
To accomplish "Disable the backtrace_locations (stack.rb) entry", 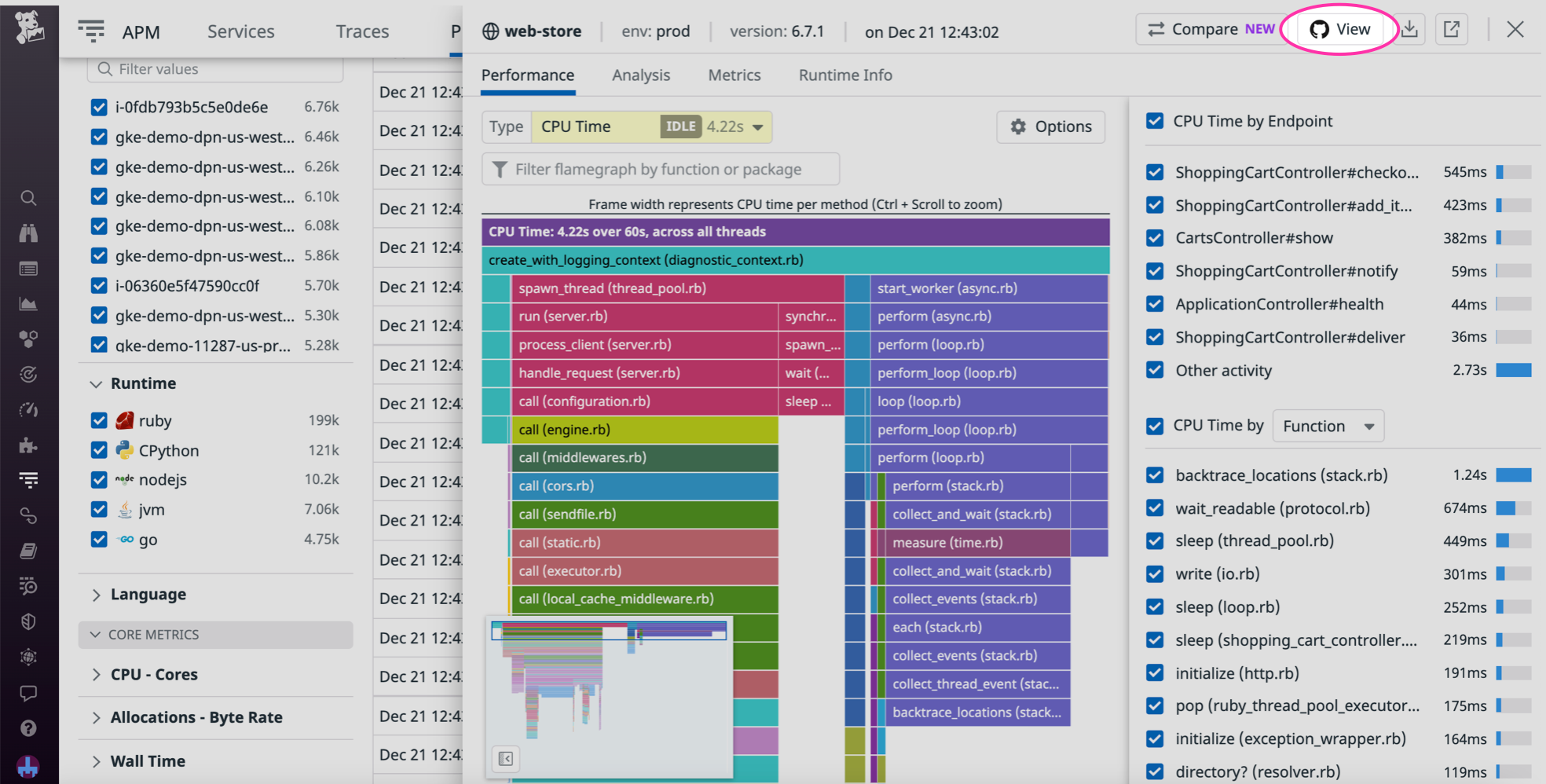I will click(x=1155, y=474).
